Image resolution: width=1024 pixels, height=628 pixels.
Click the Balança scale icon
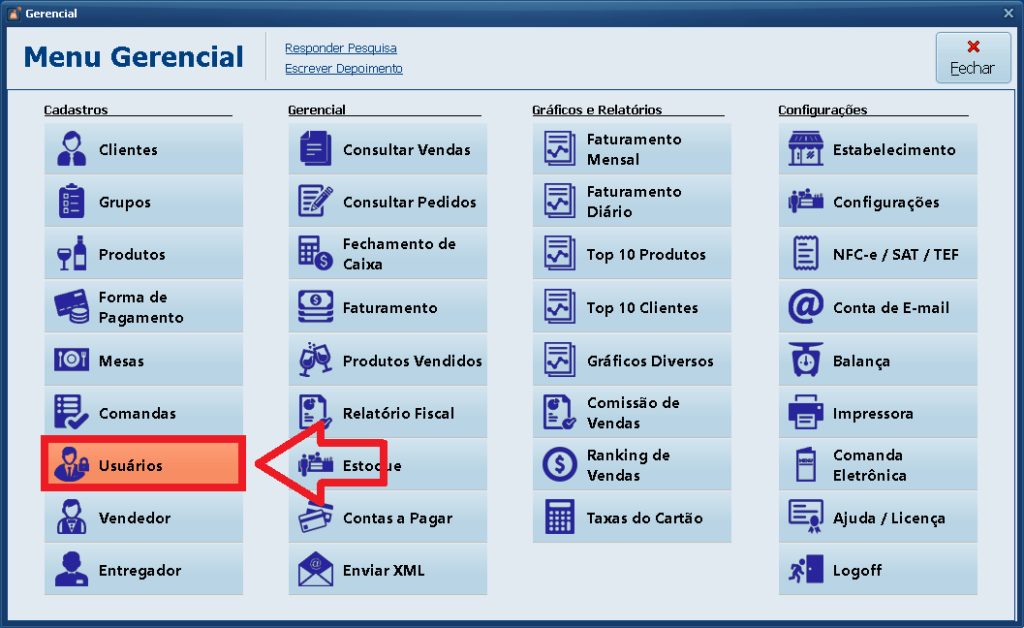805,360
